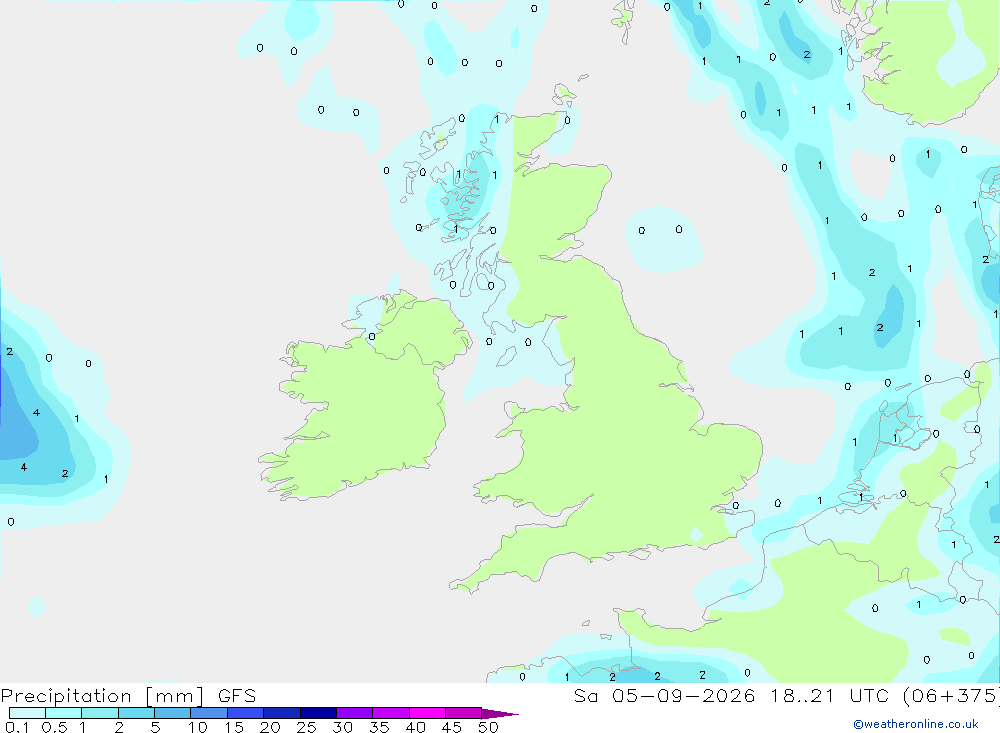The height and width of the screenshot is (733, 1000).
Task: Pick the 45–50 mm legend color swatch
Action: pyautogui.click(x=463, y=713)
